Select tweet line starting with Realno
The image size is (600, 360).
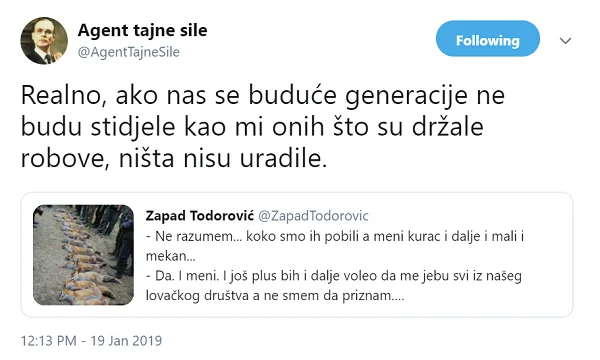263,95
